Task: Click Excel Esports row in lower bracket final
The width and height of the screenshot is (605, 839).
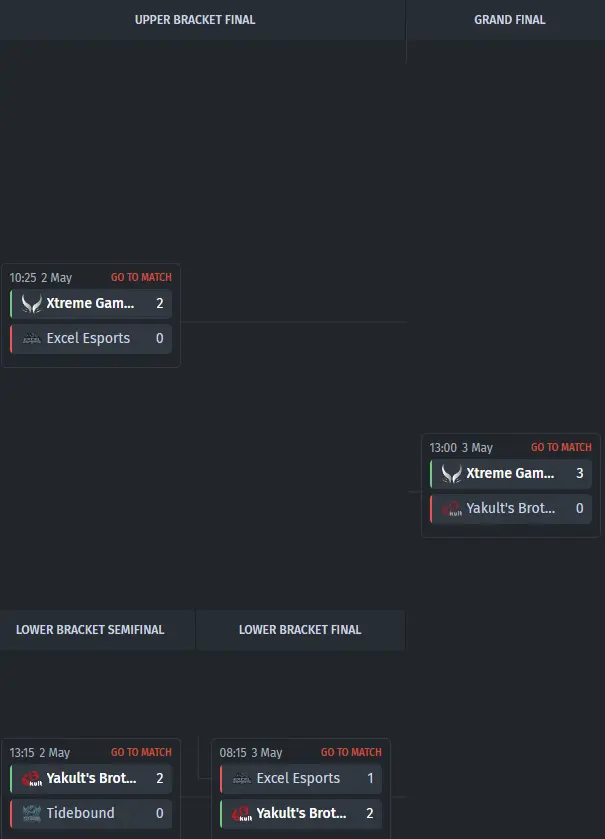Action: pyautogui.click(x=300, y=778)
